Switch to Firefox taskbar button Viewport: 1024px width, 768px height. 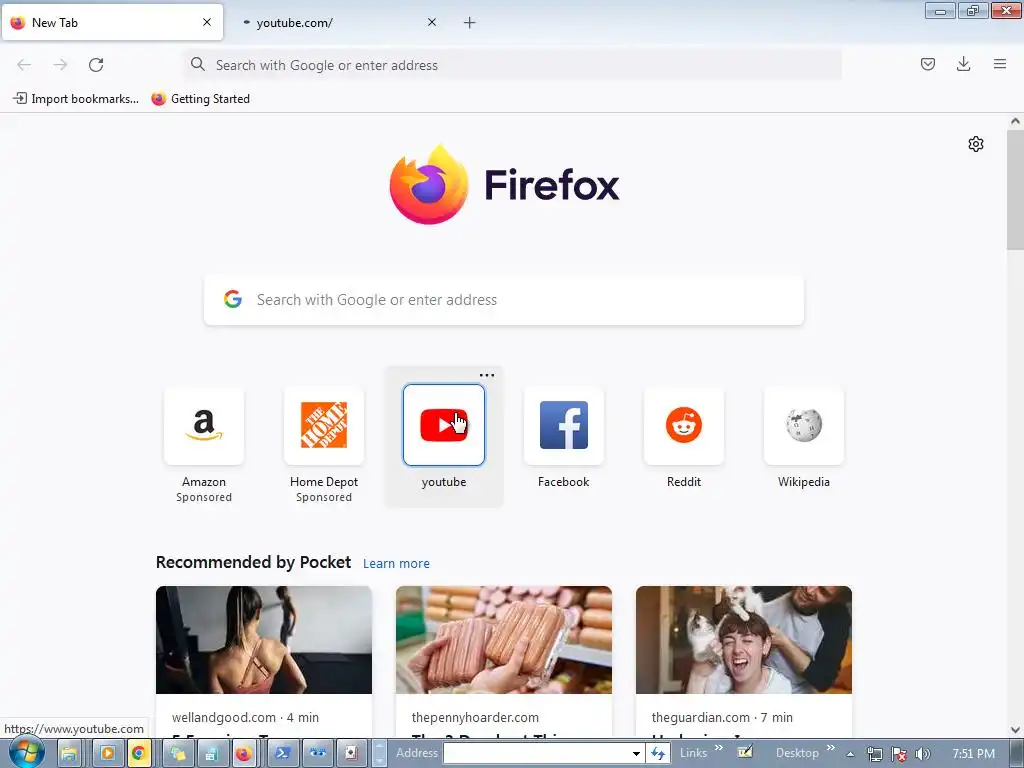tap(244, 754)
